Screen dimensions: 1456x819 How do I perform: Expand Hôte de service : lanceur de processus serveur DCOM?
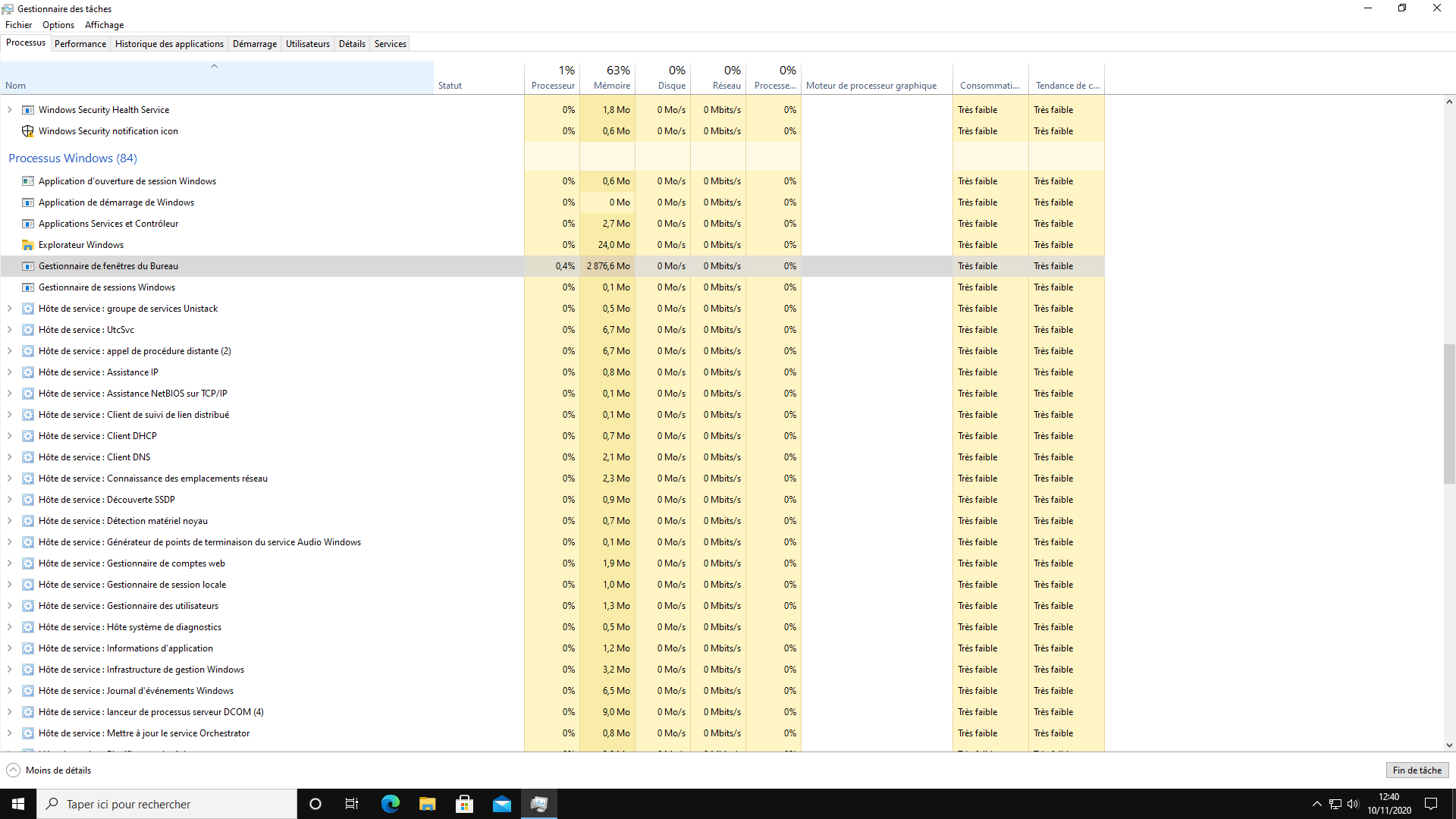[10, 712]
